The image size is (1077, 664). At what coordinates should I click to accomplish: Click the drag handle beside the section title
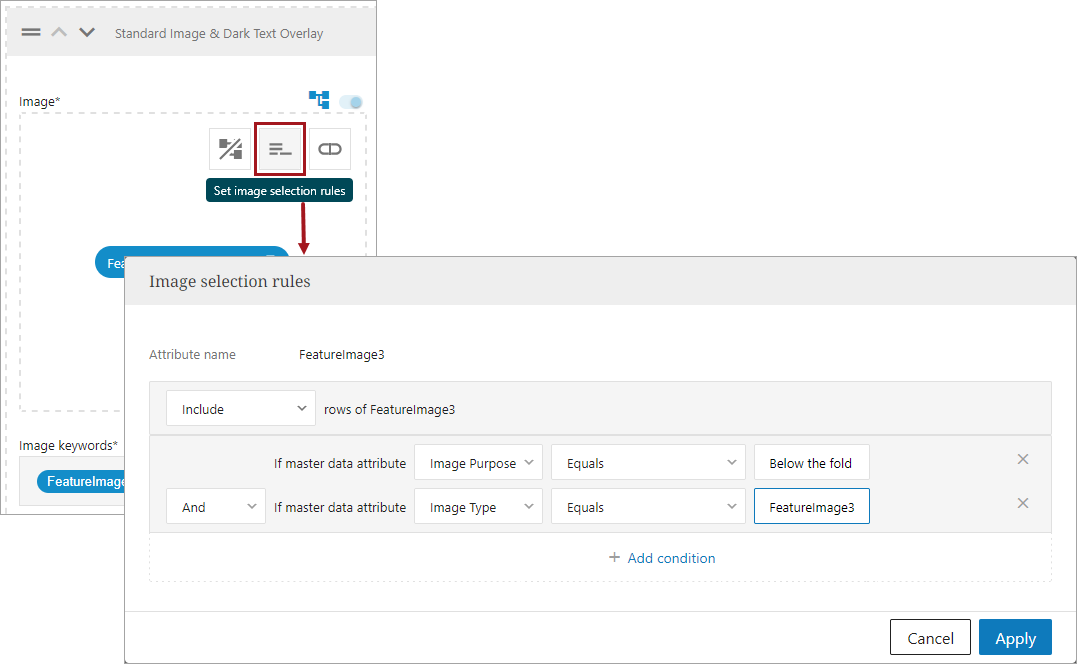click(31, 33)
